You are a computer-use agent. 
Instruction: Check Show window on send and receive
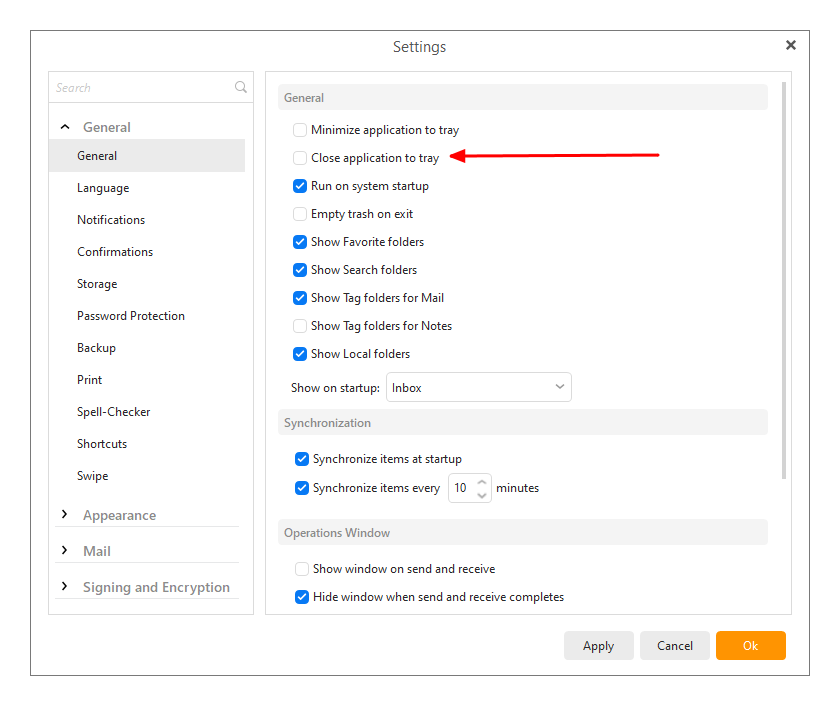(302, 569)
